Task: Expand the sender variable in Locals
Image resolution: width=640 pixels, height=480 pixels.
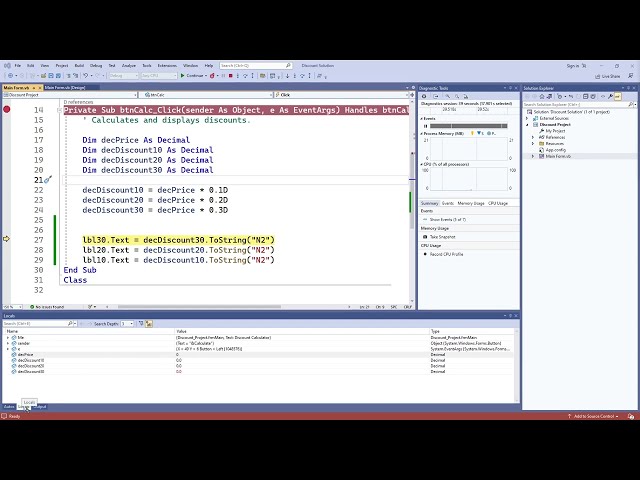Action: (x=8, y=343)
